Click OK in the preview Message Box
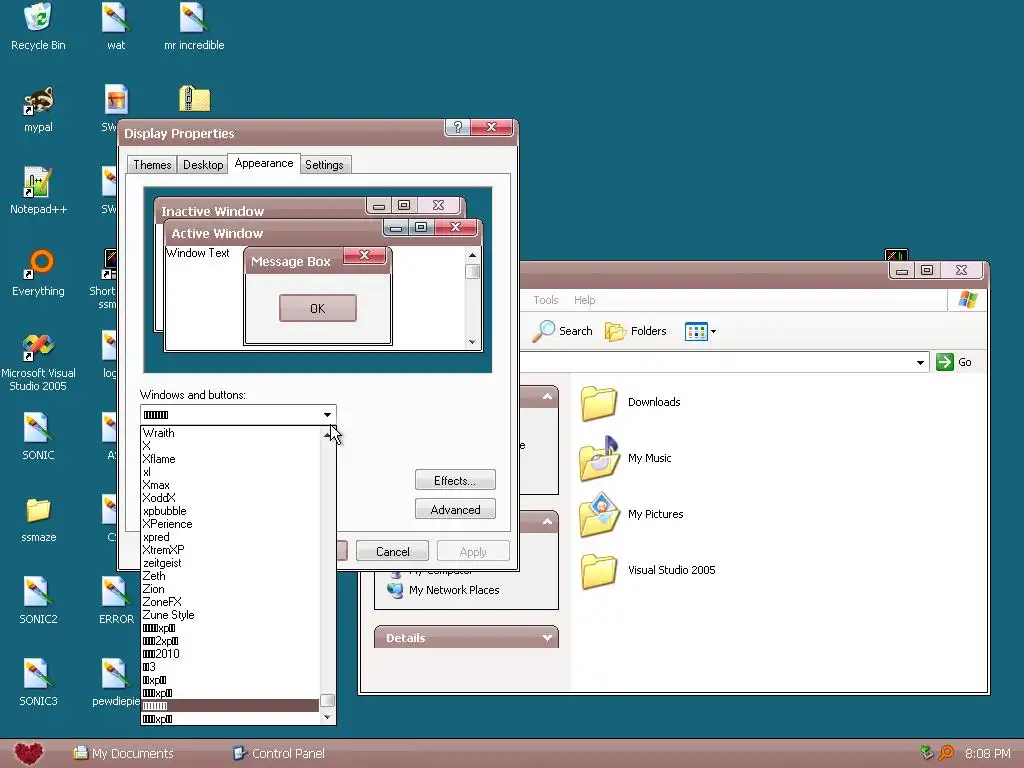 pos(317,308)
